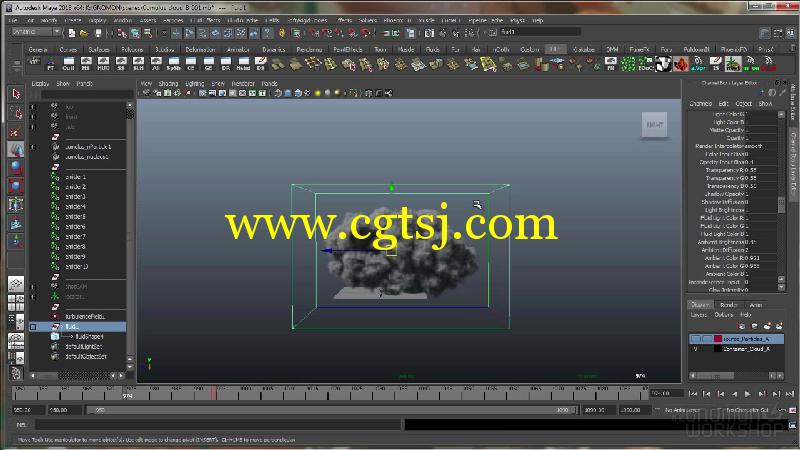Toggle display type box of source_Particles_A layer
This screenshot has height=450, width=800.
click(x=707, y=339)
